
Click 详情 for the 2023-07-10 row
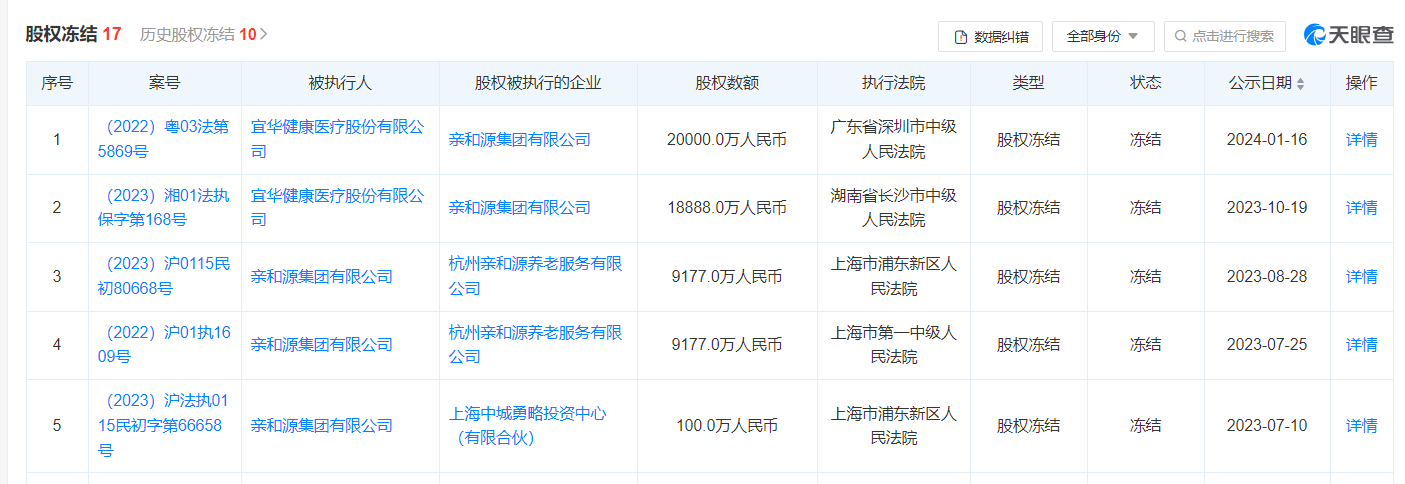pos(1361,426)
